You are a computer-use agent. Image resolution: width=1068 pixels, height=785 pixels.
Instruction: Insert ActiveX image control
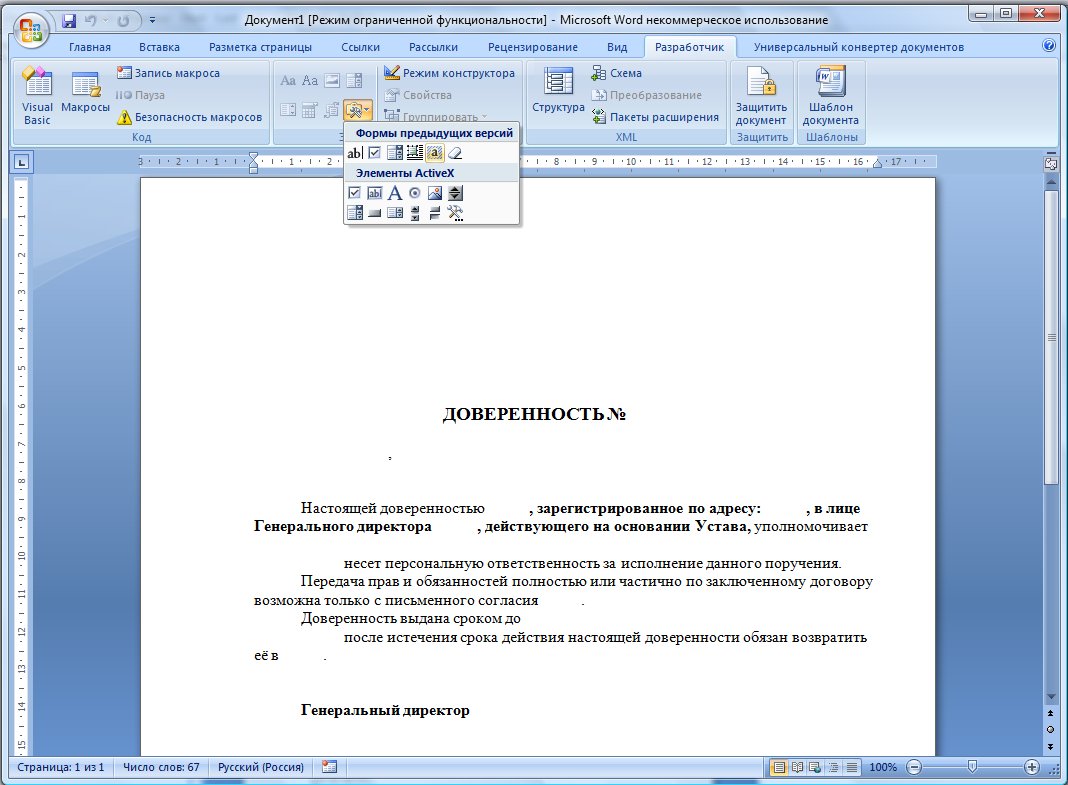click(x=435, y=193)
